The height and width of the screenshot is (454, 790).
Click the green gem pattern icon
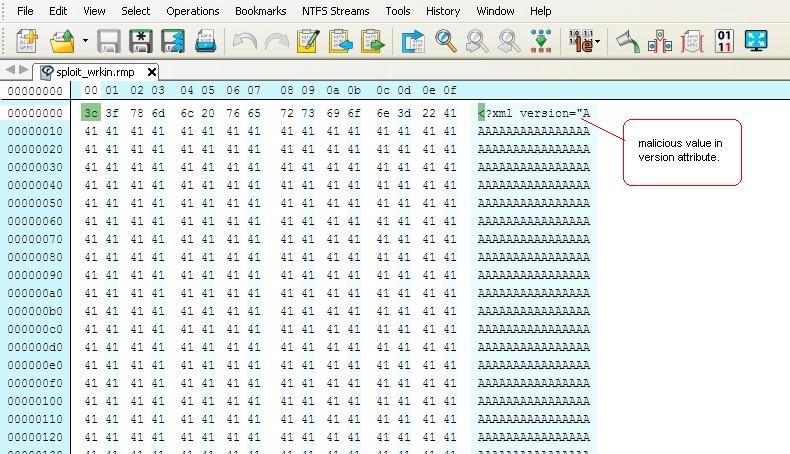pyautogui.click(x=541, y=41)
